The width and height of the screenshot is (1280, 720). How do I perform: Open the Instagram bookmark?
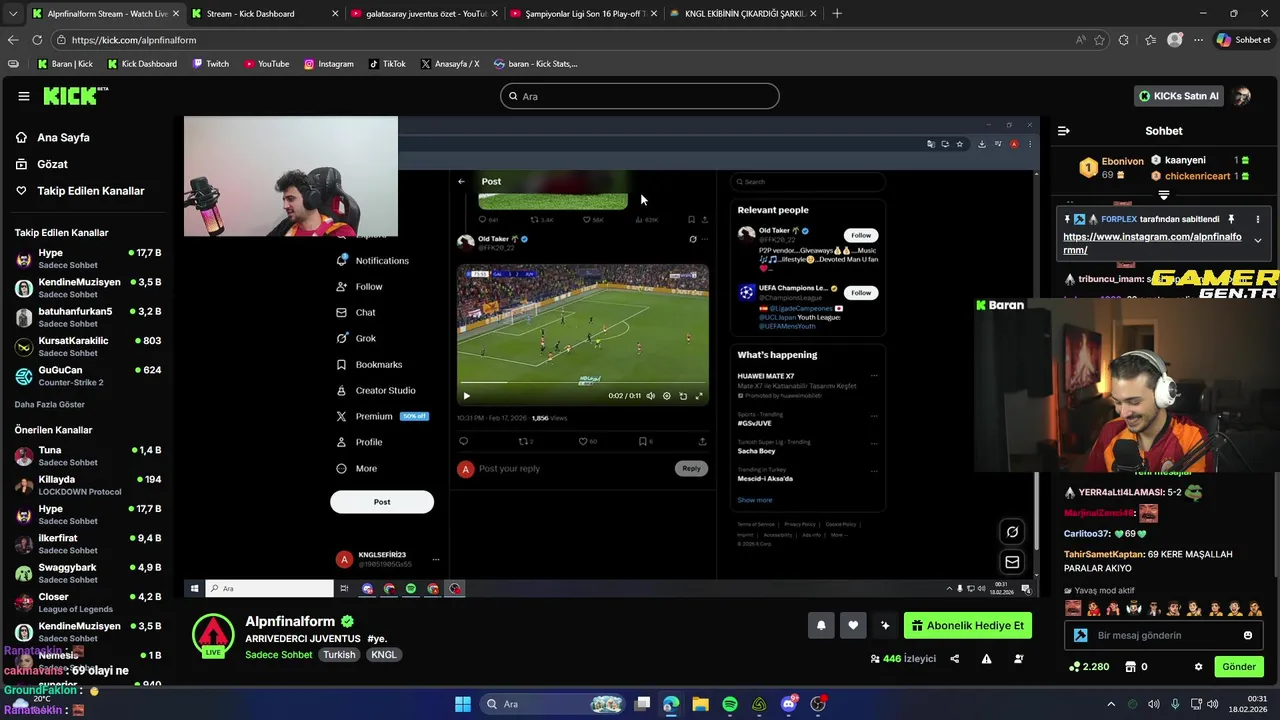tap(329, 64)
